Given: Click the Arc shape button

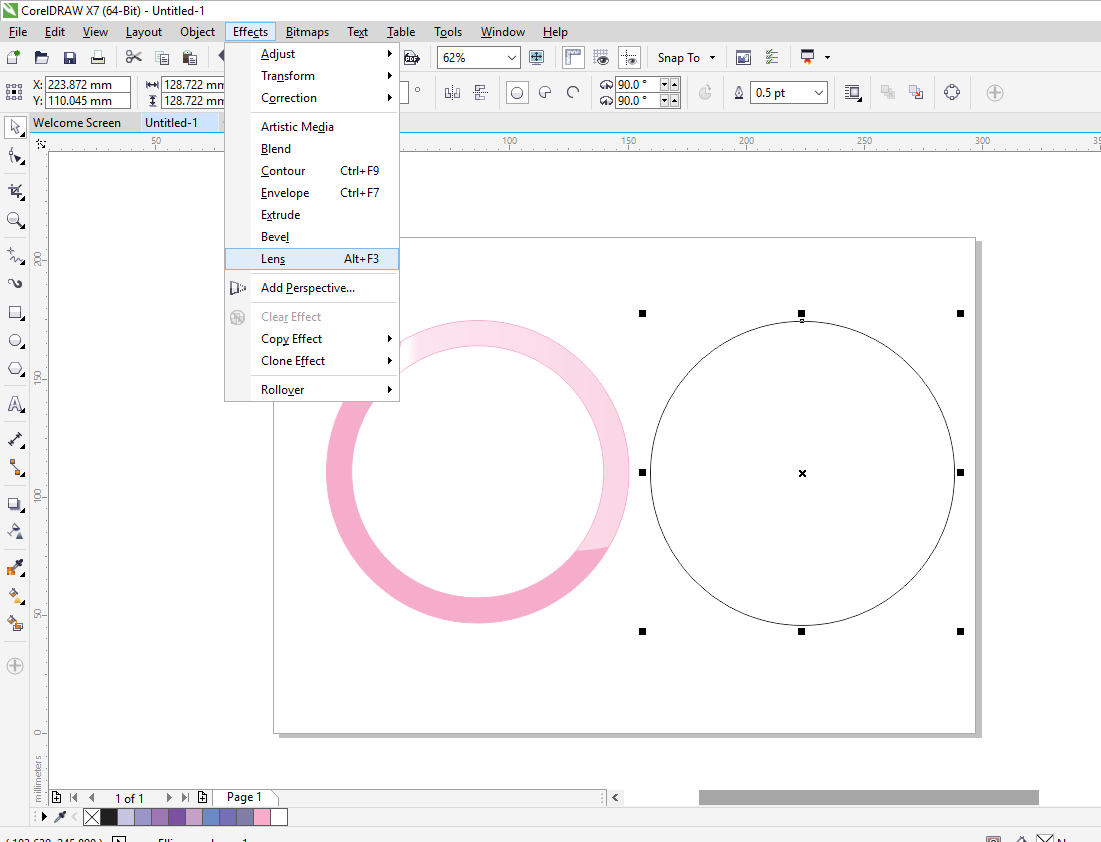Looking at the screenshot, I should point(573,93).
